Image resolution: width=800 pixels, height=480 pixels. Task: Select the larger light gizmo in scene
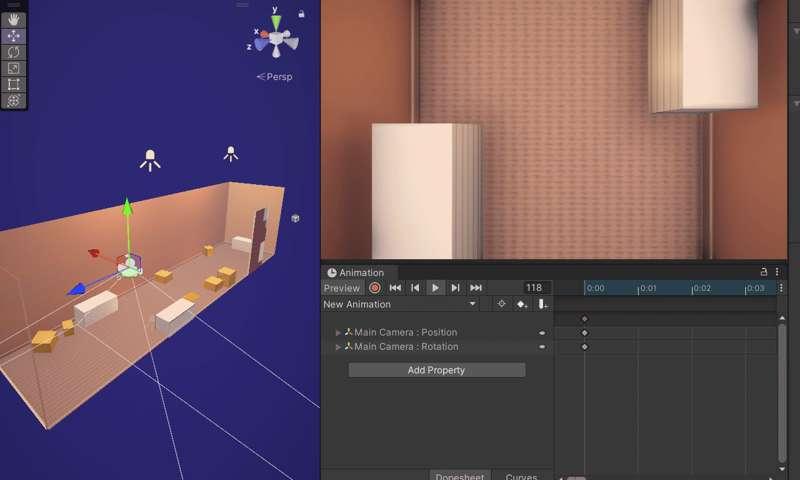tap(150, 160)
